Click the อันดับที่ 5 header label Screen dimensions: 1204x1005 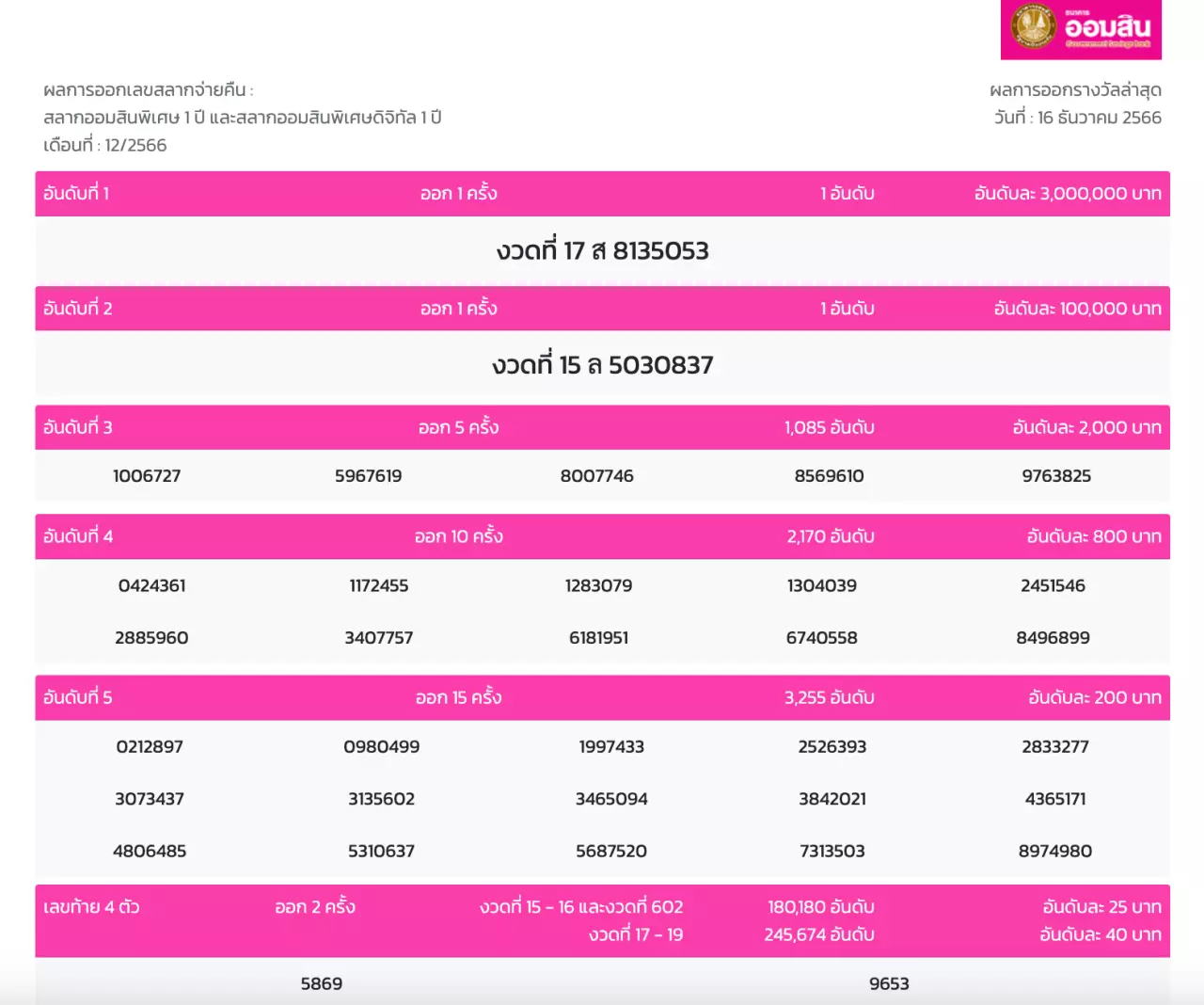click(x=78, y=697)
